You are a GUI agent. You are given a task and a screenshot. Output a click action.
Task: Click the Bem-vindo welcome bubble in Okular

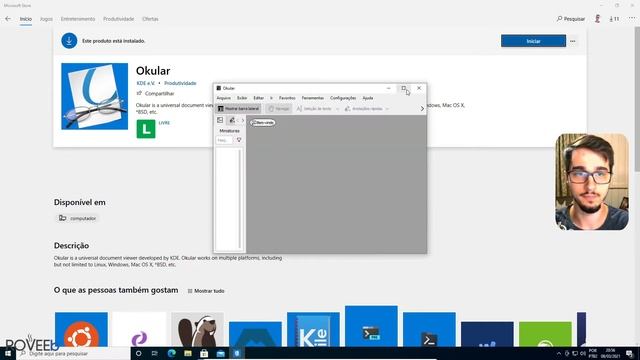click(262, 122)
